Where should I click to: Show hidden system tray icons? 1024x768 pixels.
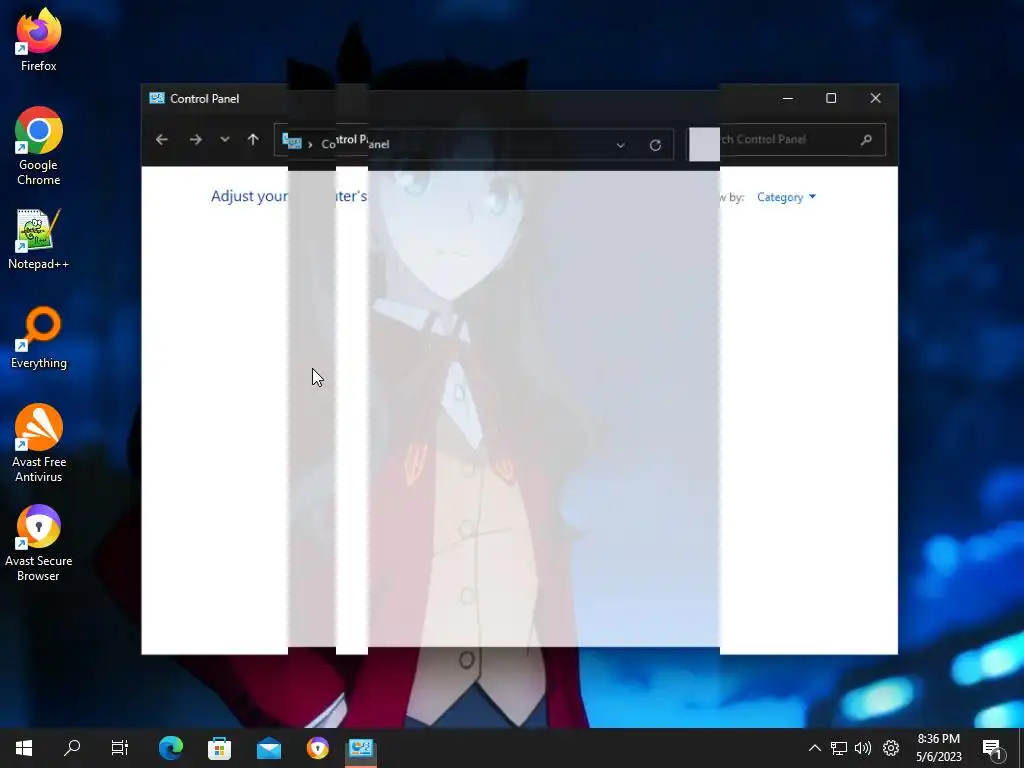(814, 748)
